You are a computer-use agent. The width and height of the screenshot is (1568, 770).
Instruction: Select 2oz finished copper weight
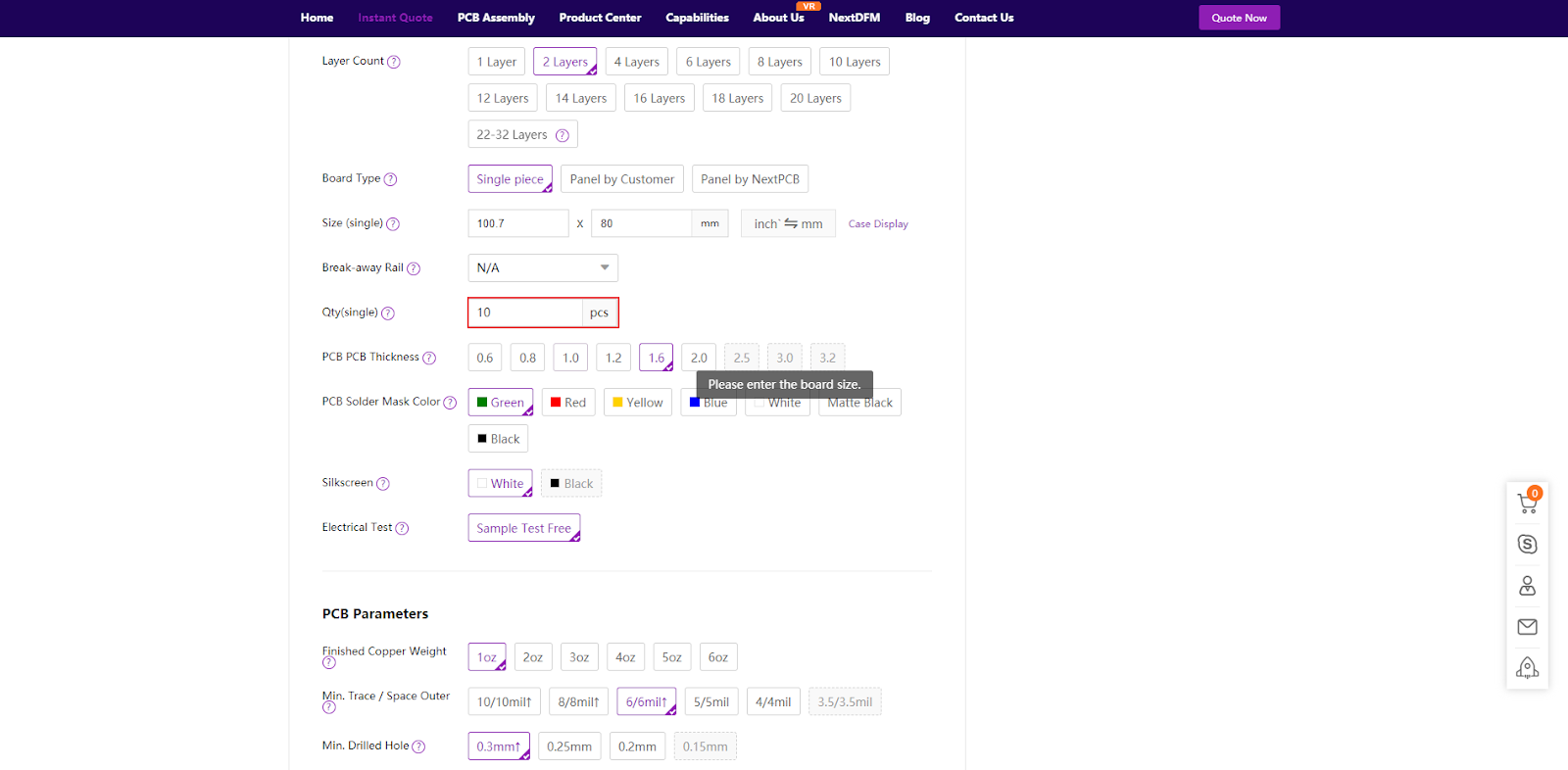click(532, 657)
